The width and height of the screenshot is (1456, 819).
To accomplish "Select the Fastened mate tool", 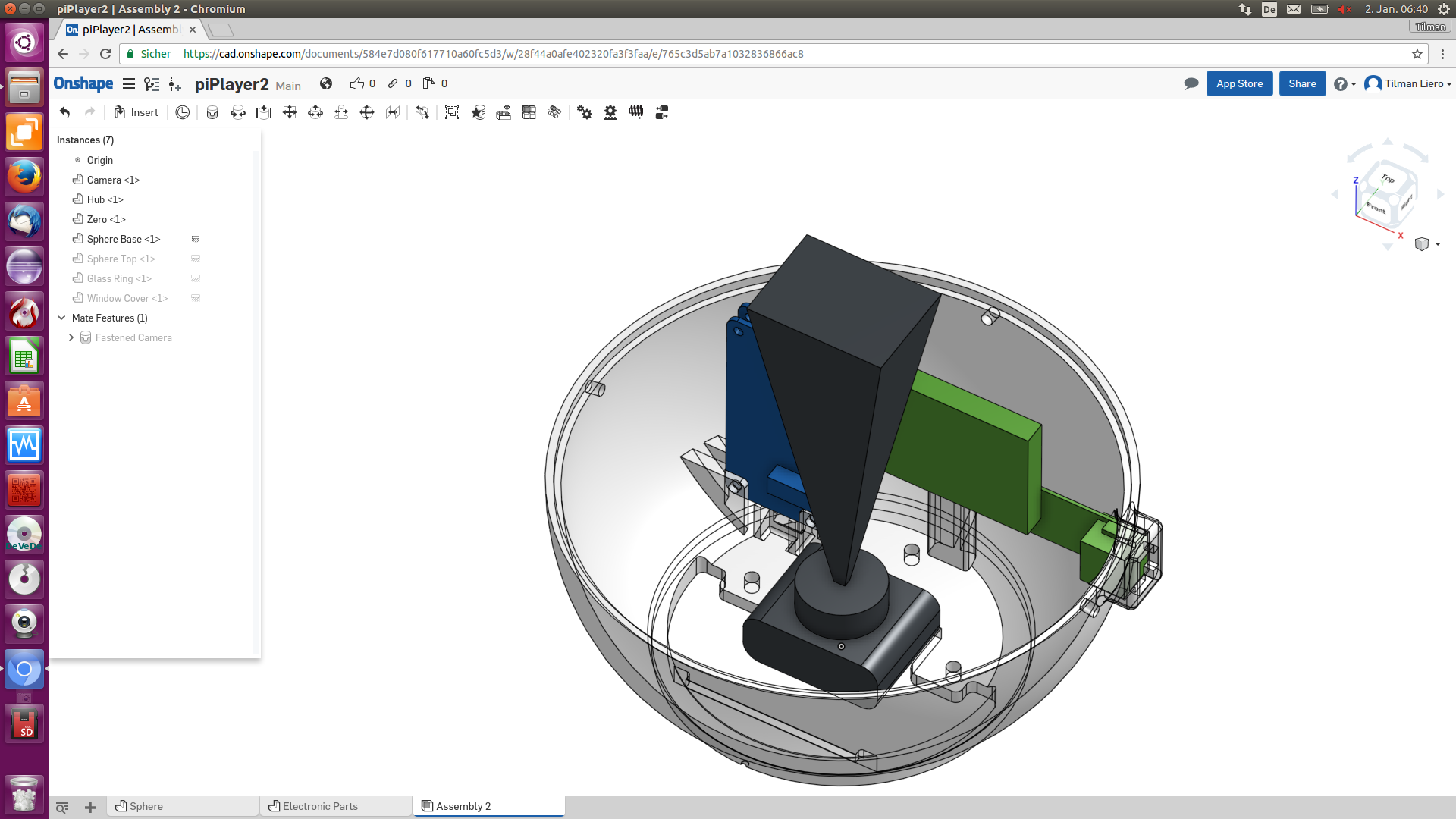I will (212, 112).
